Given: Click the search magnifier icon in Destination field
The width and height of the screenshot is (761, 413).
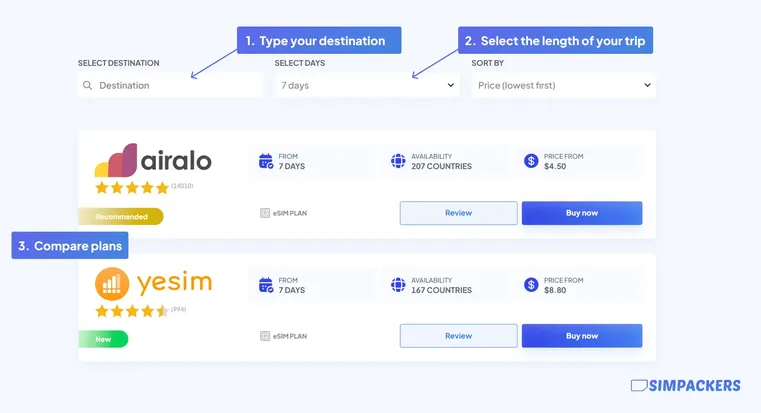Looking at the screenshot, I should coord(87,85).
